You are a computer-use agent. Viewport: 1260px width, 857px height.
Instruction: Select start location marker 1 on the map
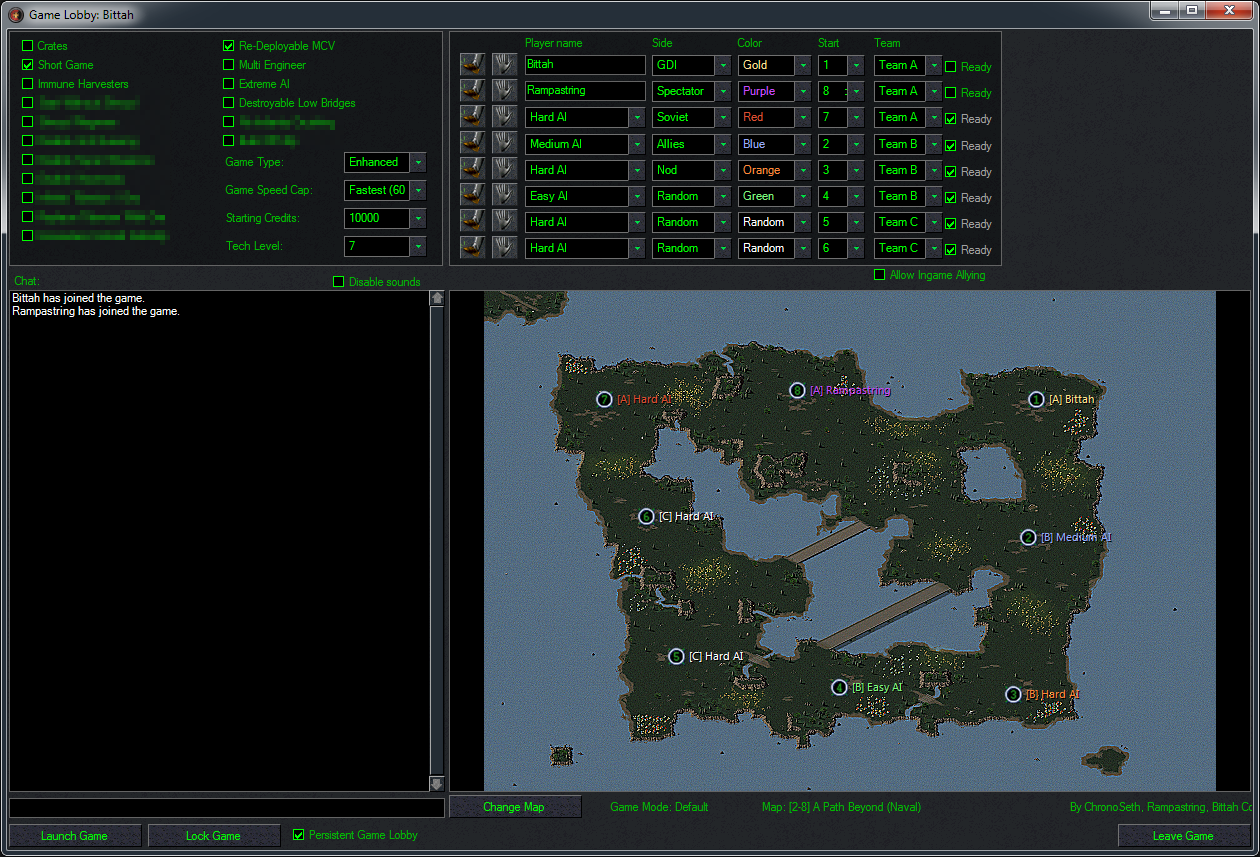tap(1037, 399)
